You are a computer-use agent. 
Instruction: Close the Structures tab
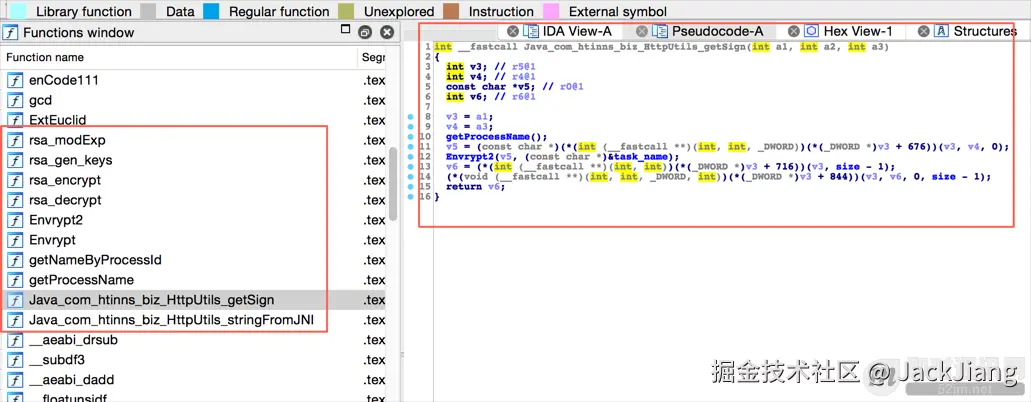pos(924,31)
